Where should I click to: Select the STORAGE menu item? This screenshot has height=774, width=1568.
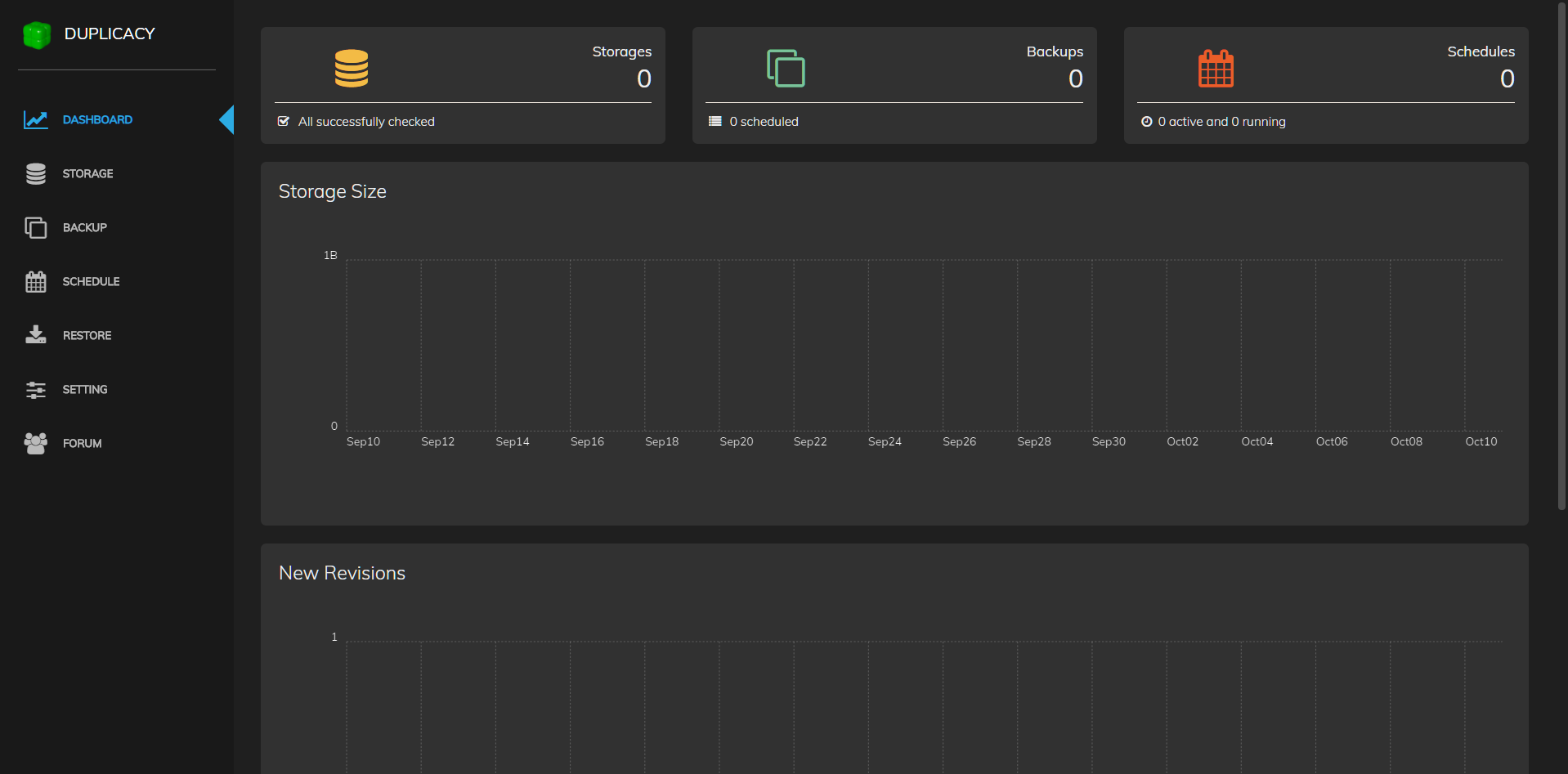[87, 174]
